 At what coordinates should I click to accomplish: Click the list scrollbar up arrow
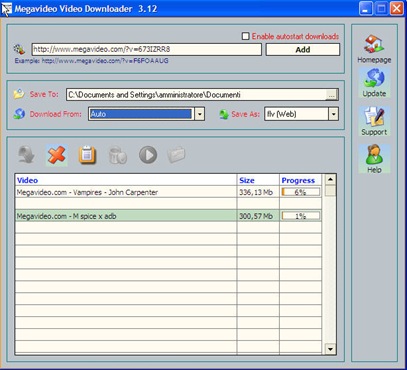tap(330, 180)
